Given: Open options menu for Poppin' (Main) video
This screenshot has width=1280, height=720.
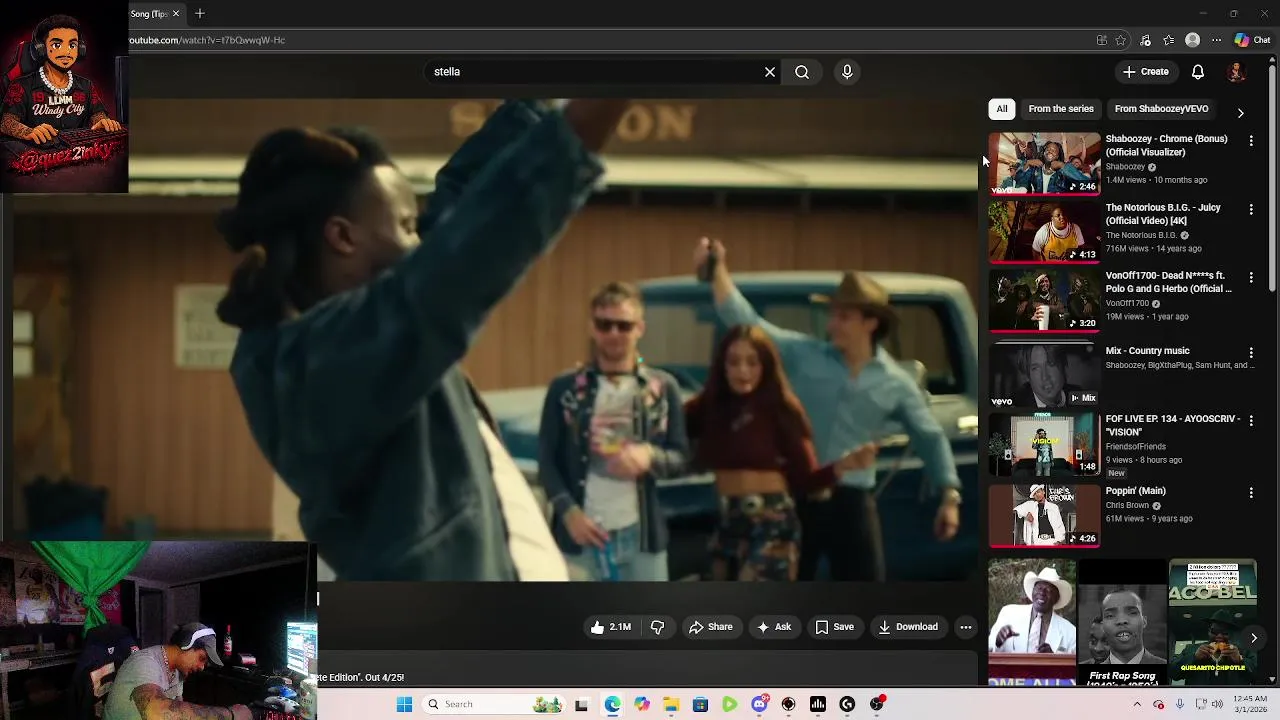Looking at the screenshot, I should tap(1251, 493).
